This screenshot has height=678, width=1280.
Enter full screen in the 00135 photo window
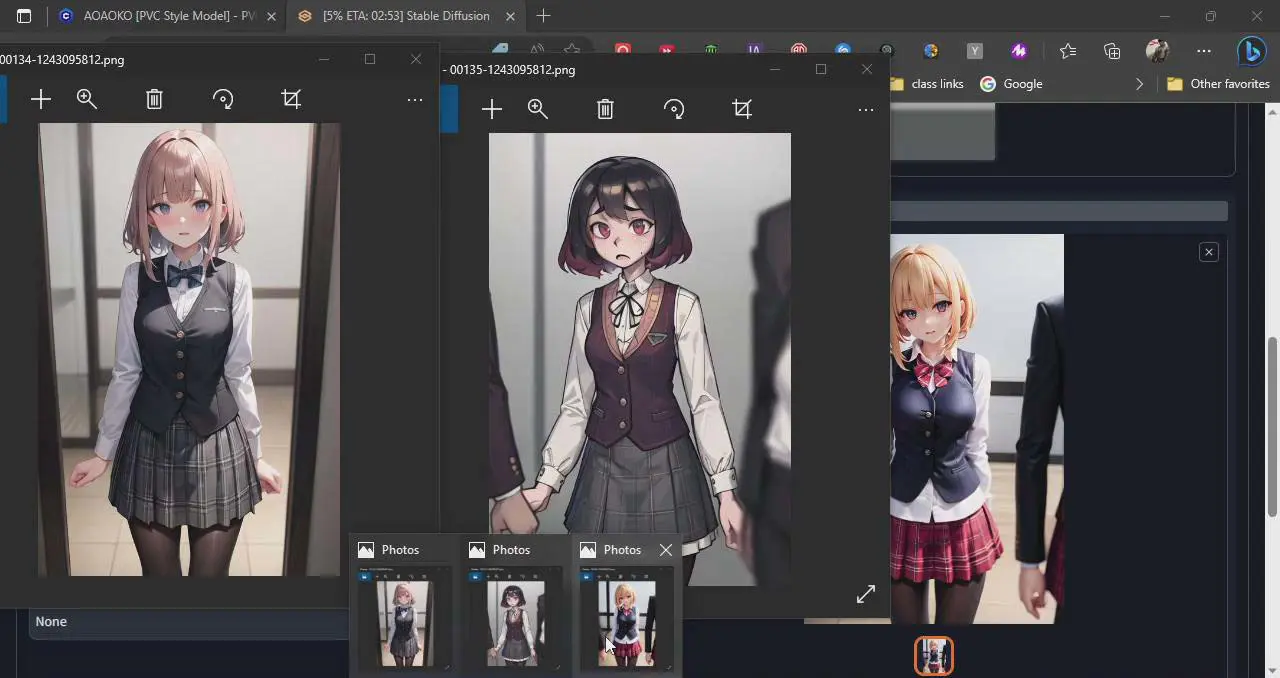coord(866,594)
